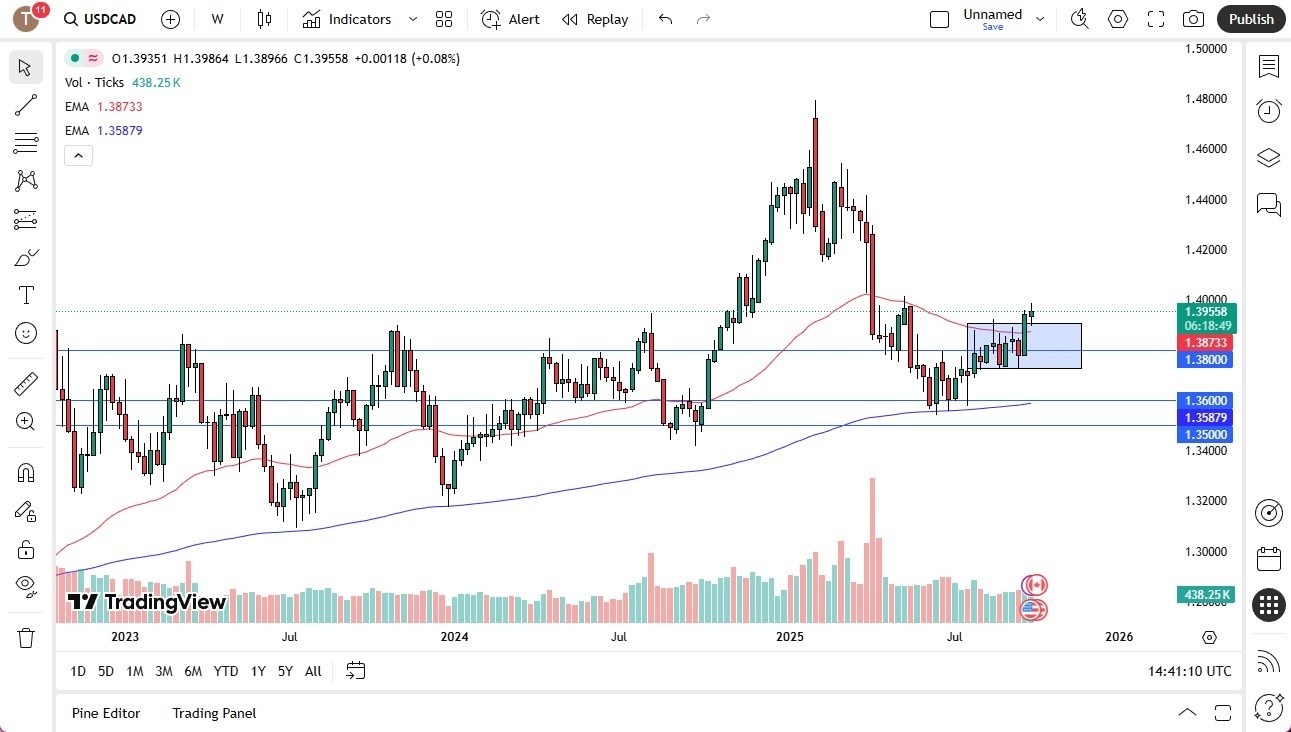Take a chart snapshot with the camera

(1194, 19)
